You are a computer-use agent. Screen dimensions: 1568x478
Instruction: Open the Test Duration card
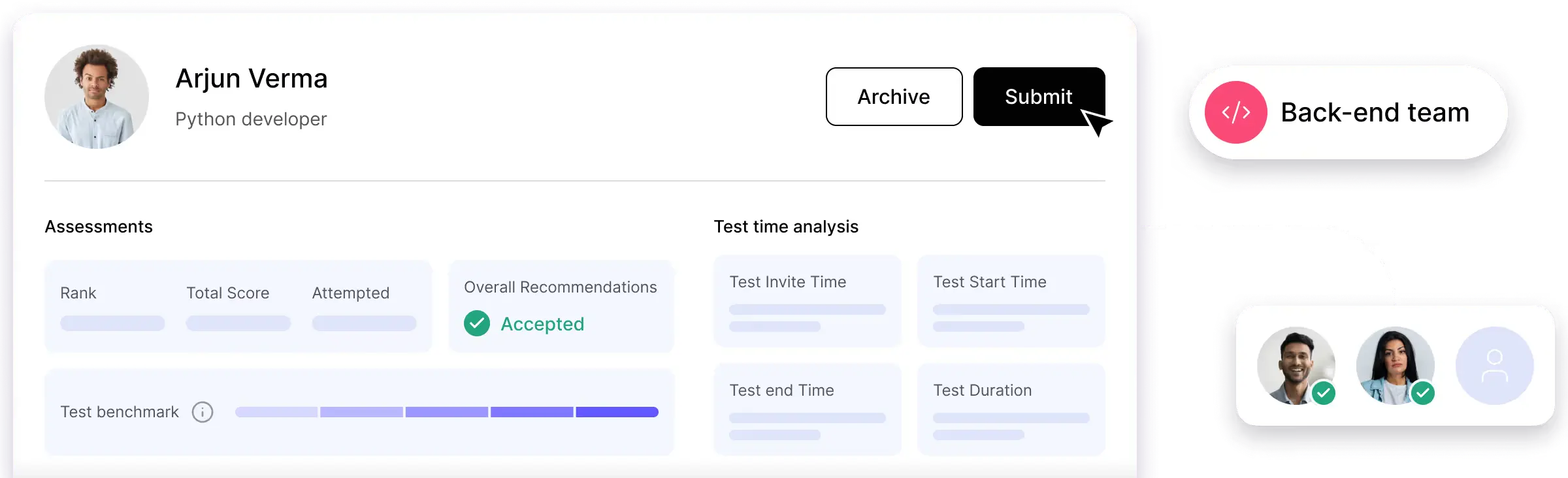point(1011,409)
